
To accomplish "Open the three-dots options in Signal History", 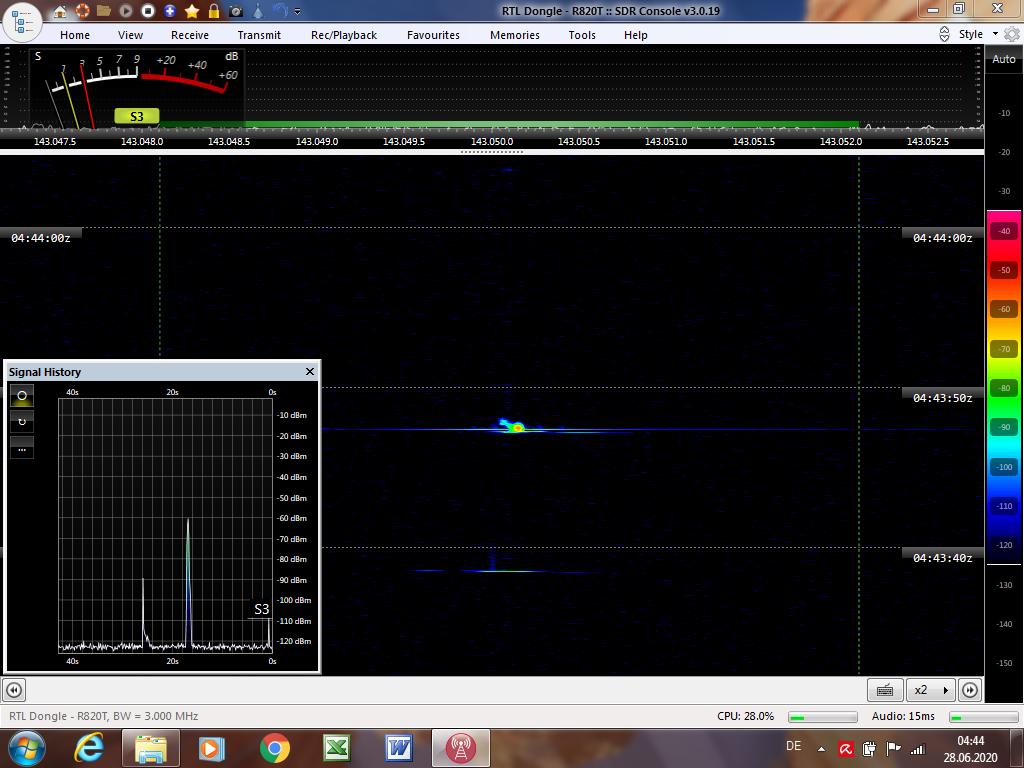I will 22,448.
